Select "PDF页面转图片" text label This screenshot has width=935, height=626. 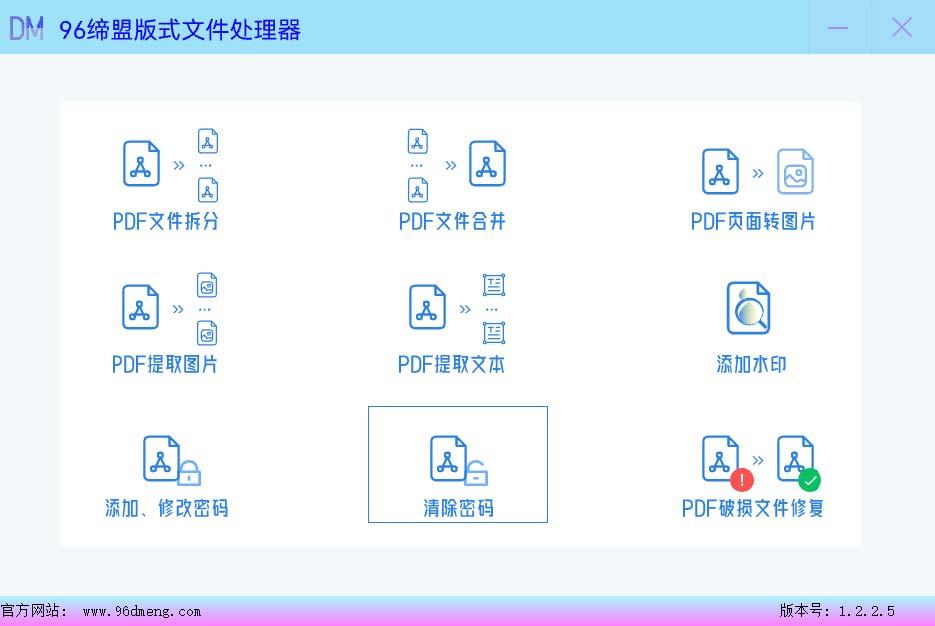[x=753, y=222]
